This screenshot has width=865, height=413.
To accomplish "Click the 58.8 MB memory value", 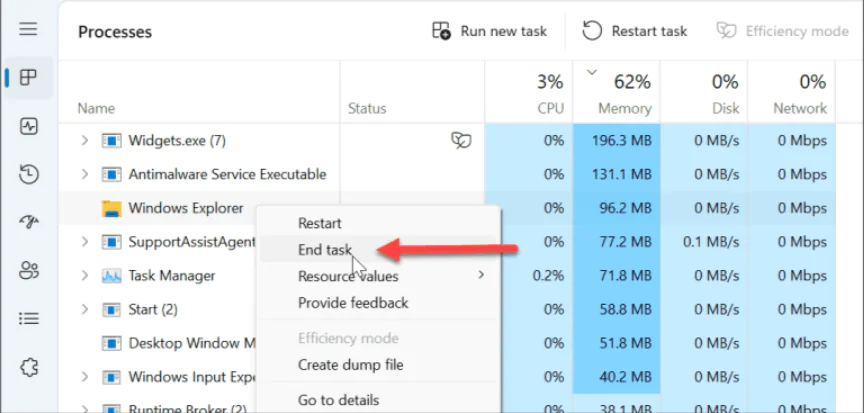I will pos(625,309).
